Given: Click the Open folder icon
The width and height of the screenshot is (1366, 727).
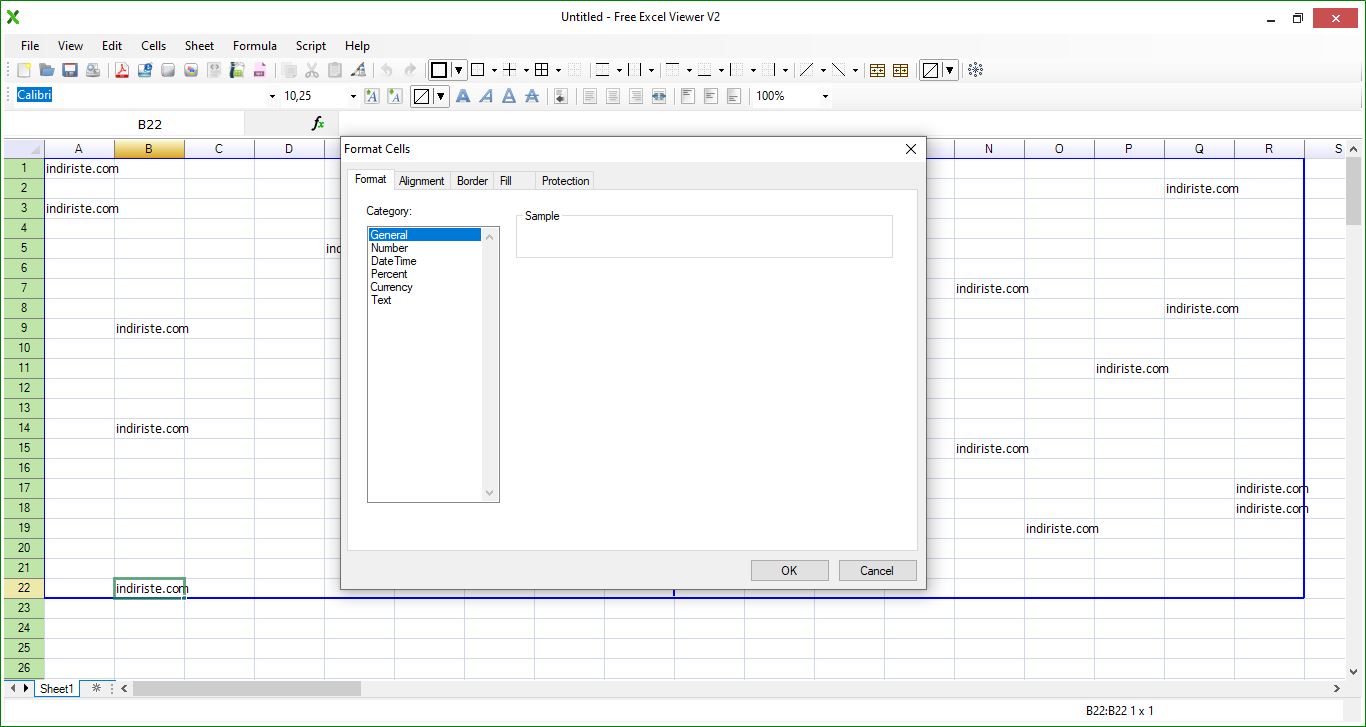Looking at the screenshot, I should [x=47, y=70].
